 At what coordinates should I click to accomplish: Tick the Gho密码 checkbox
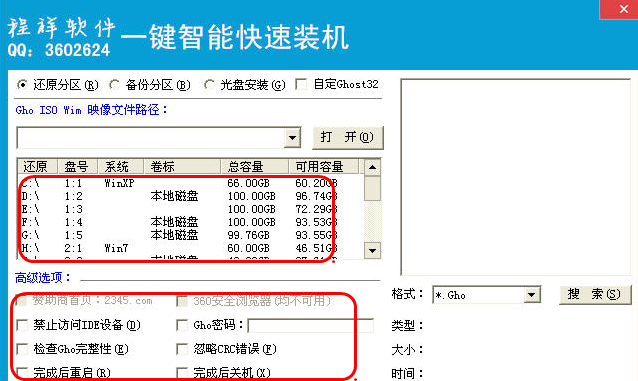(182, 325)
